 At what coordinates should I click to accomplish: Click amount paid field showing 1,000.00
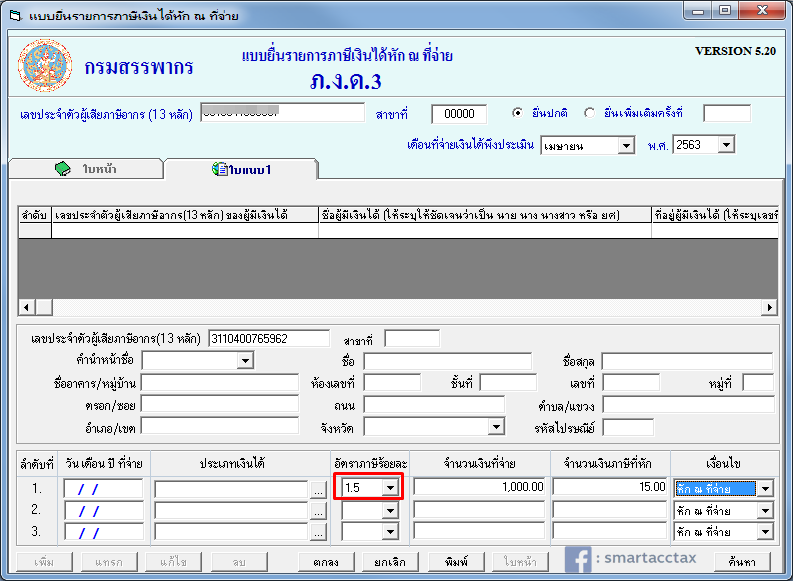coord(479,487)
